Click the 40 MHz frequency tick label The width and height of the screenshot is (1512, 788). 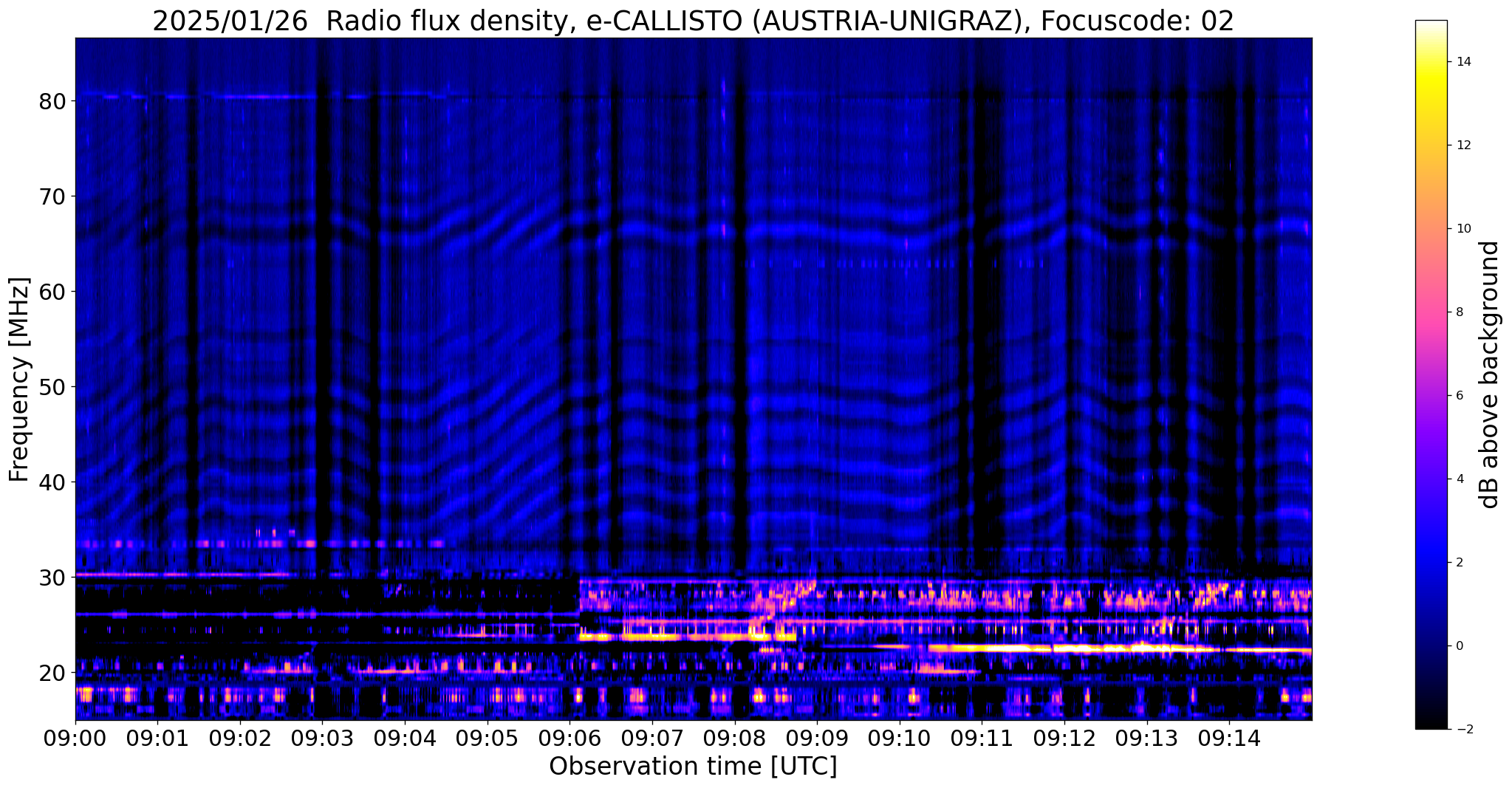pos(52,482)
